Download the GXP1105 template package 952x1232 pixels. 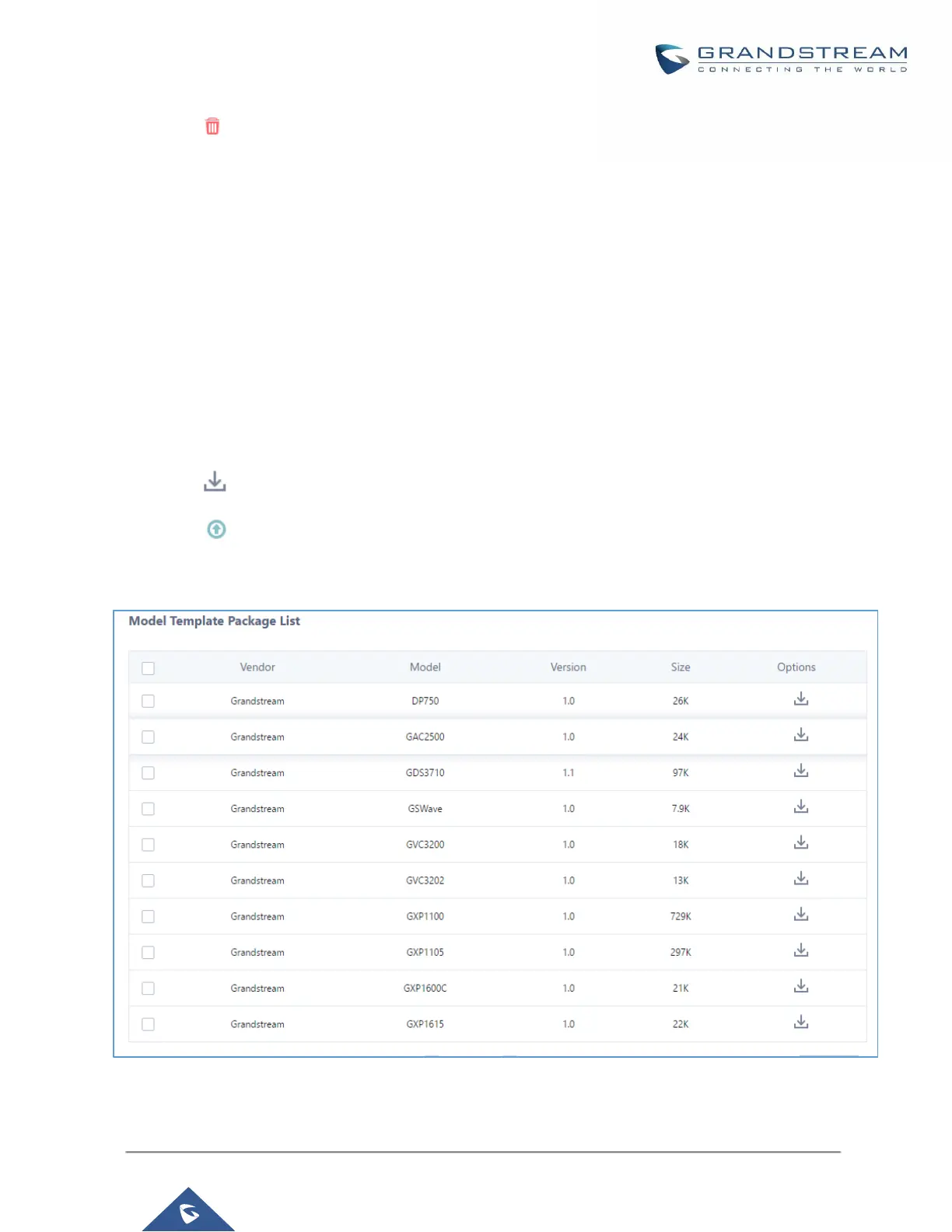tap(801, 950)
